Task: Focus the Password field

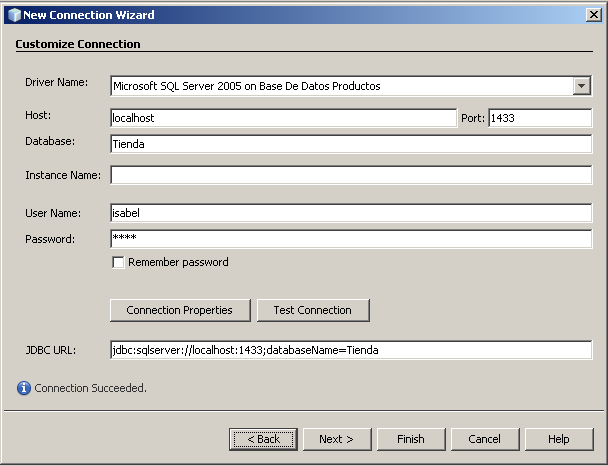Action: click(x=351, y=239)
